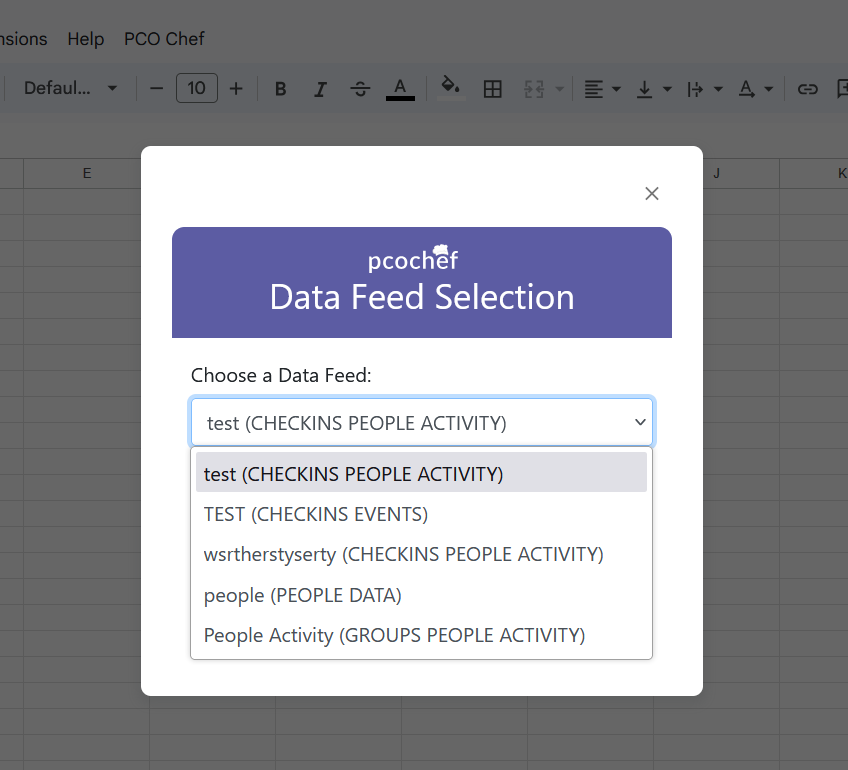
Task: Click the text rotation icon
Action: pos(746,89)
